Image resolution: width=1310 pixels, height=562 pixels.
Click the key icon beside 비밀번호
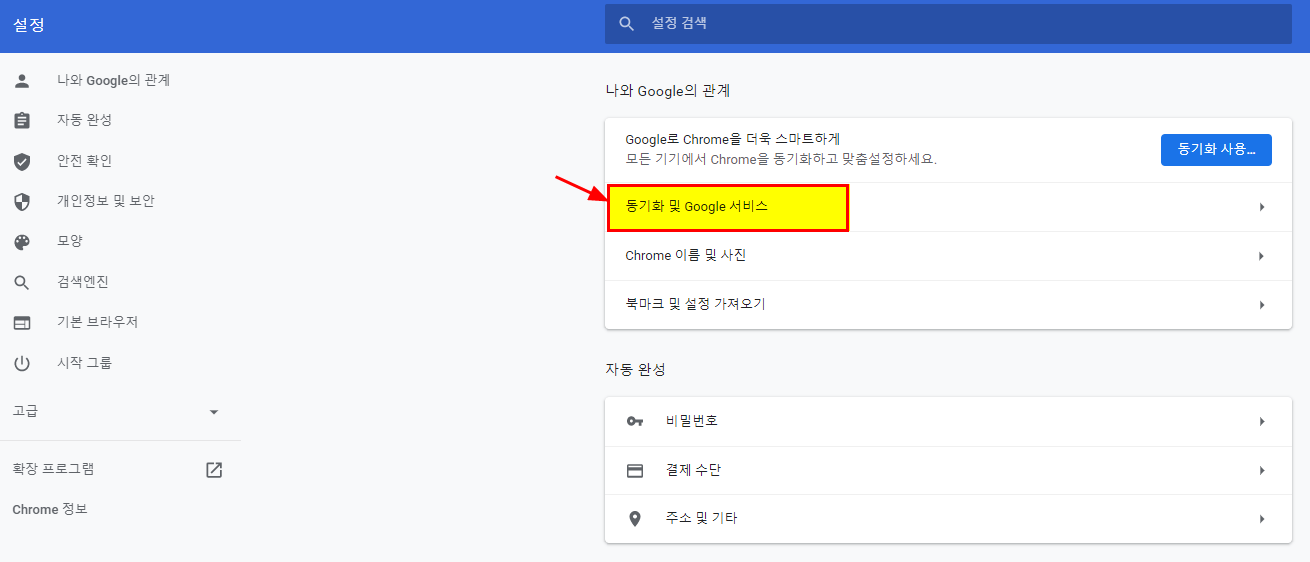635,421
